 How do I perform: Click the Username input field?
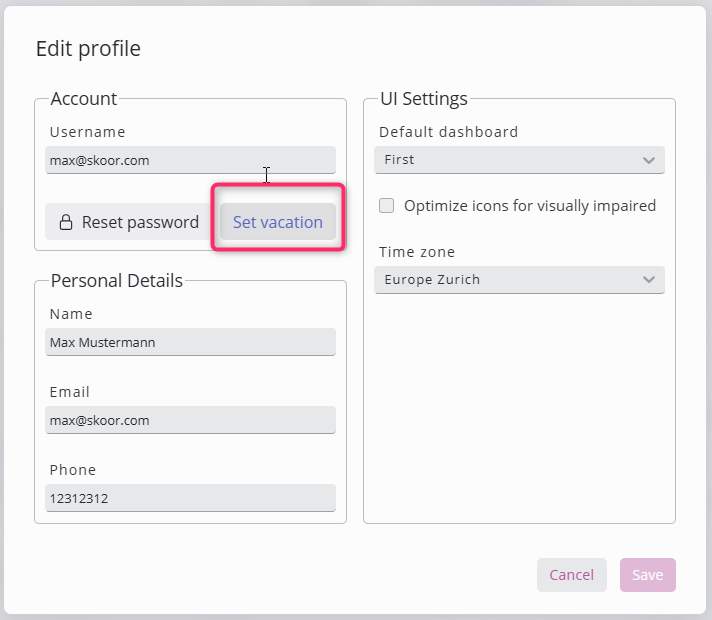190,160
